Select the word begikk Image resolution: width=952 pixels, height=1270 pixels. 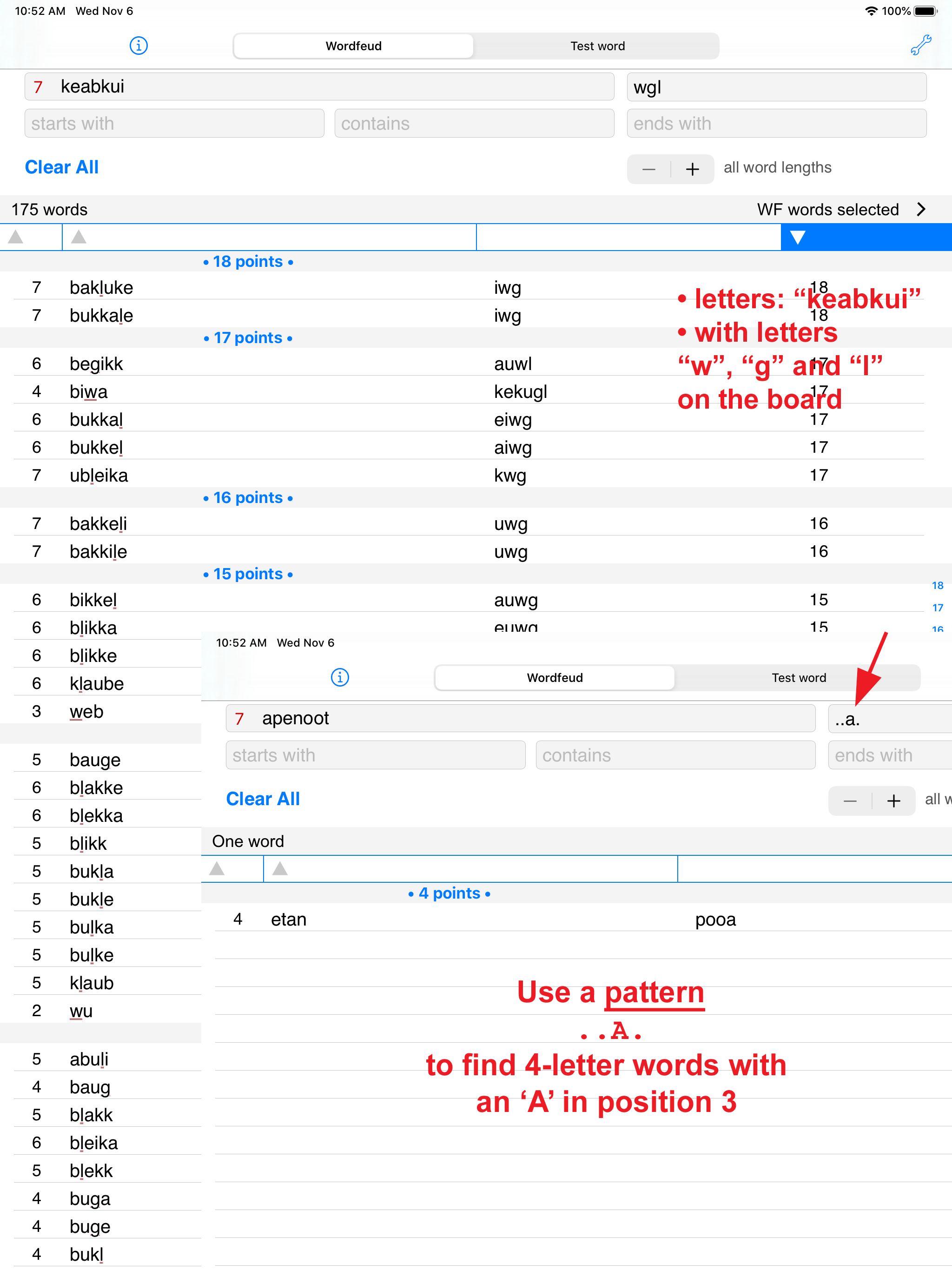pyautogui.click(x=97, y=364)
